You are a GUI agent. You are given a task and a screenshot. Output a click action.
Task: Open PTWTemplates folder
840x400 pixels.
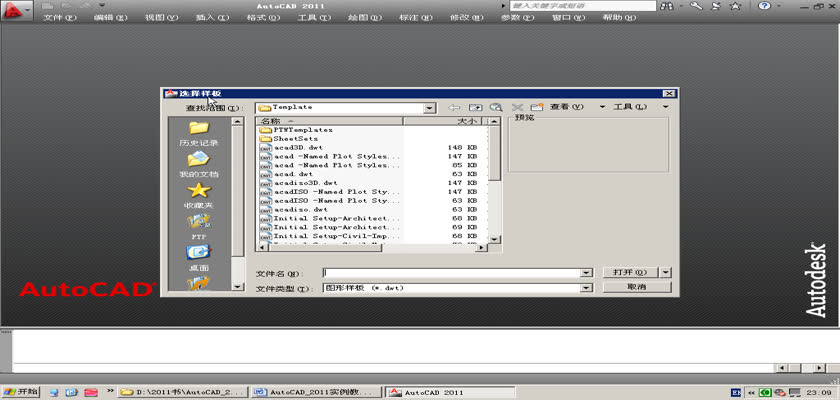tap(296, 130)
